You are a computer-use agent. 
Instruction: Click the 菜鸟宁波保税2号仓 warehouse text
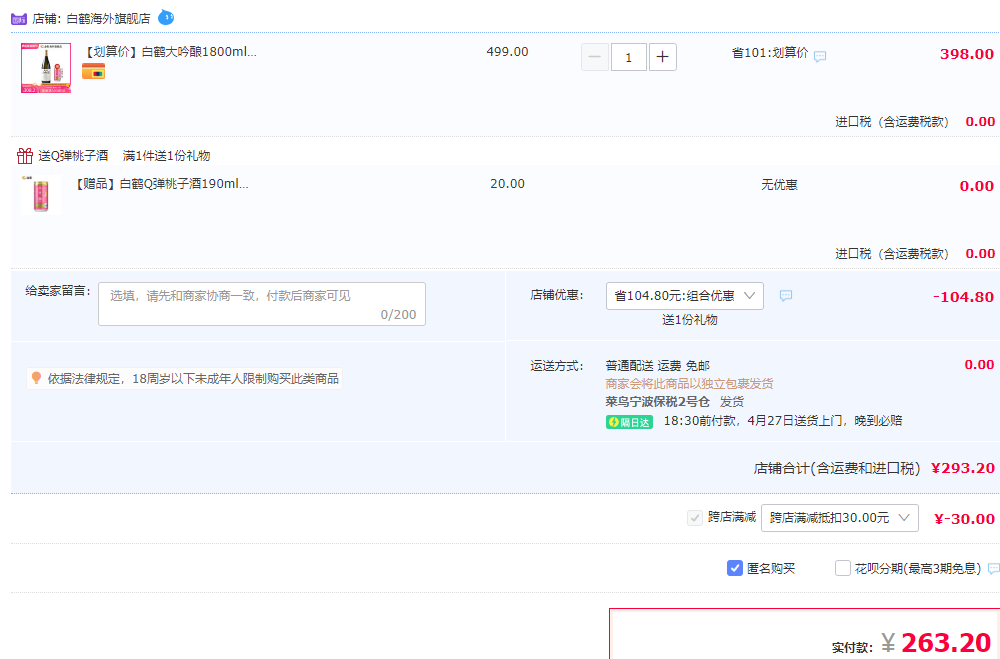point(657,401)
